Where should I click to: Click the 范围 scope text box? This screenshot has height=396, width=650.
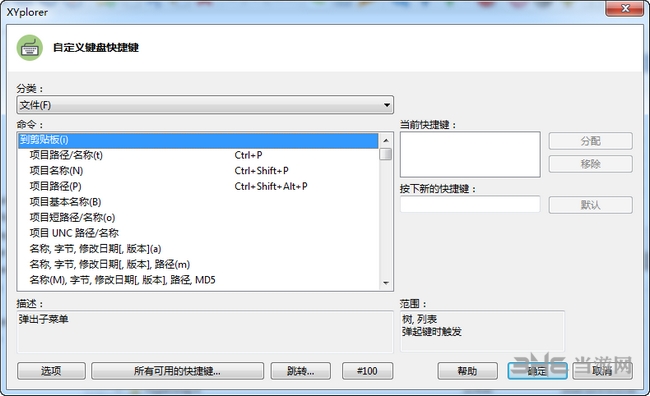(482, 332)
